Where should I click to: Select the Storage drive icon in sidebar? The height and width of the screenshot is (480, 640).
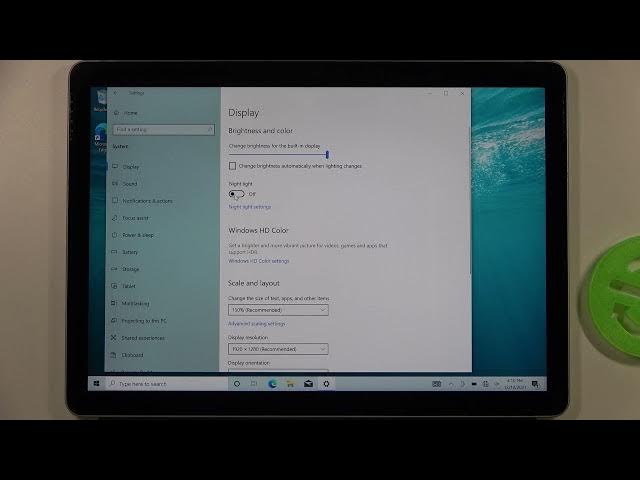coord(114,269)
